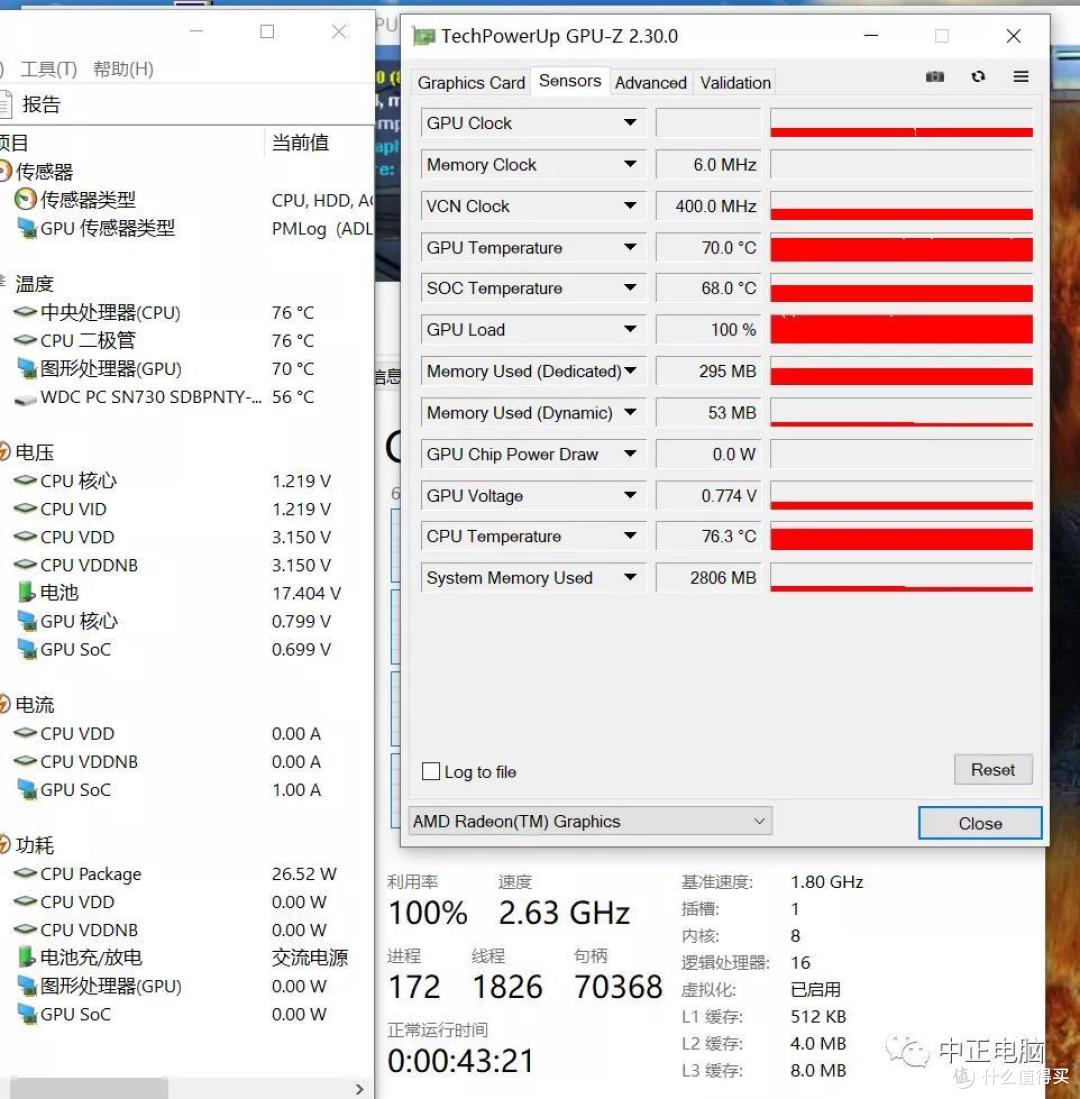1080x1099 pixels.
Task: Click the 电池充/放电 row icon
Action: click(x=27, y=957)
